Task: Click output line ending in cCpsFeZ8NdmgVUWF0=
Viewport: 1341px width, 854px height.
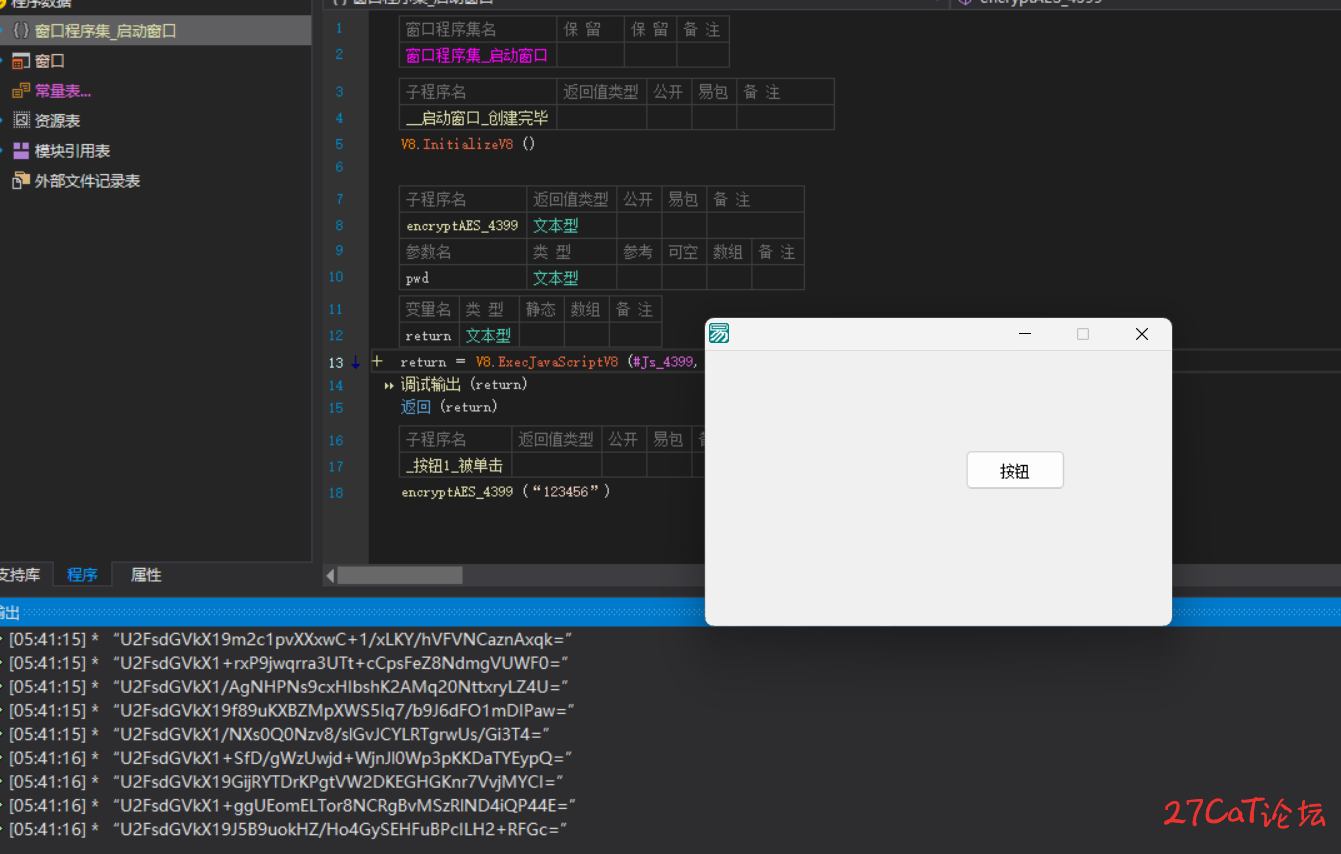Action: tap(289, 663)
